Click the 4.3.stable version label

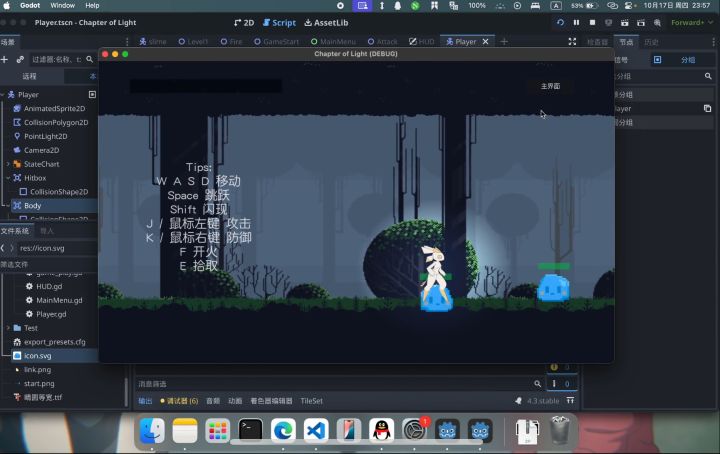point(543,401)
